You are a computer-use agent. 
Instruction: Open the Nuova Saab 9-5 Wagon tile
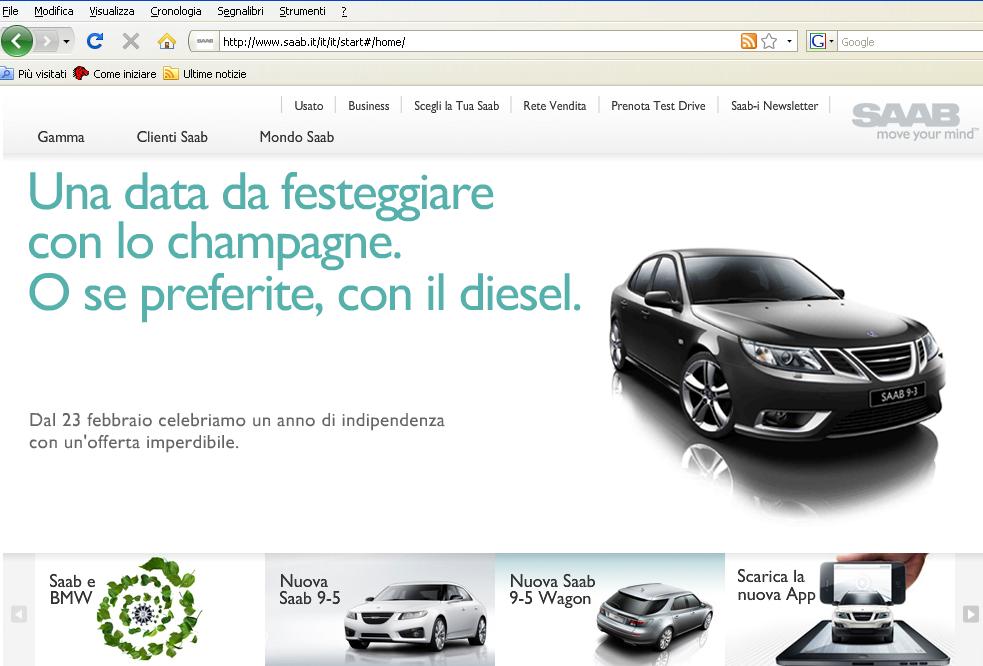[x=610, y=609]
